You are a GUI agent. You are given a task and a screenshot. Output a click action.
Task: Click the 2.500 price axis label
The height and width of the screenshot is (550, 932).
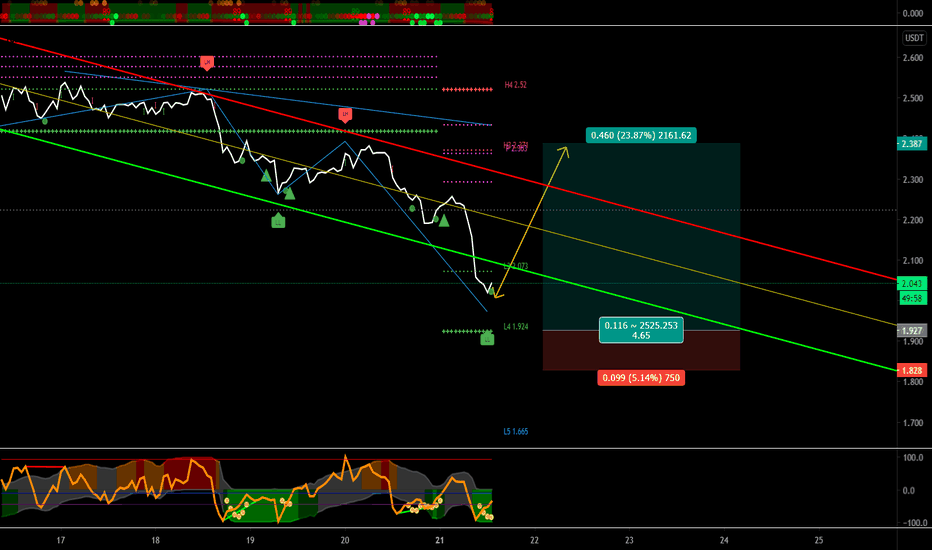[912, 98]
